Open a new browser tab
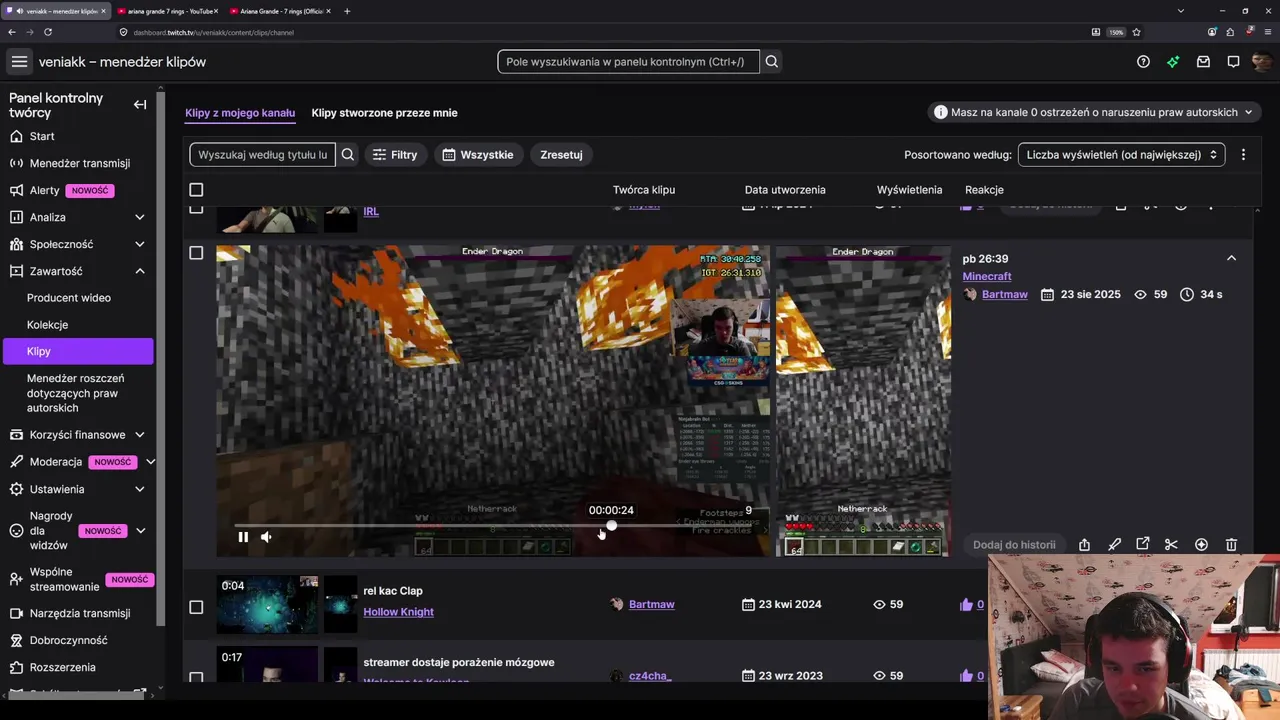The height and width of the screenshot is (720, 1280). (347, 11)
